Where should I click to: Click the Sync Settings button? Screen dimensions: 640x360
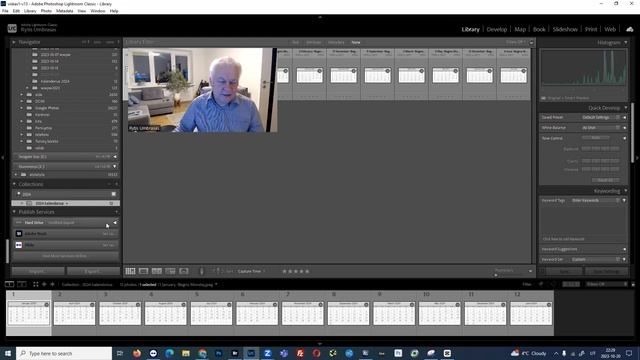pyautogui.click(x=607, y=271)
